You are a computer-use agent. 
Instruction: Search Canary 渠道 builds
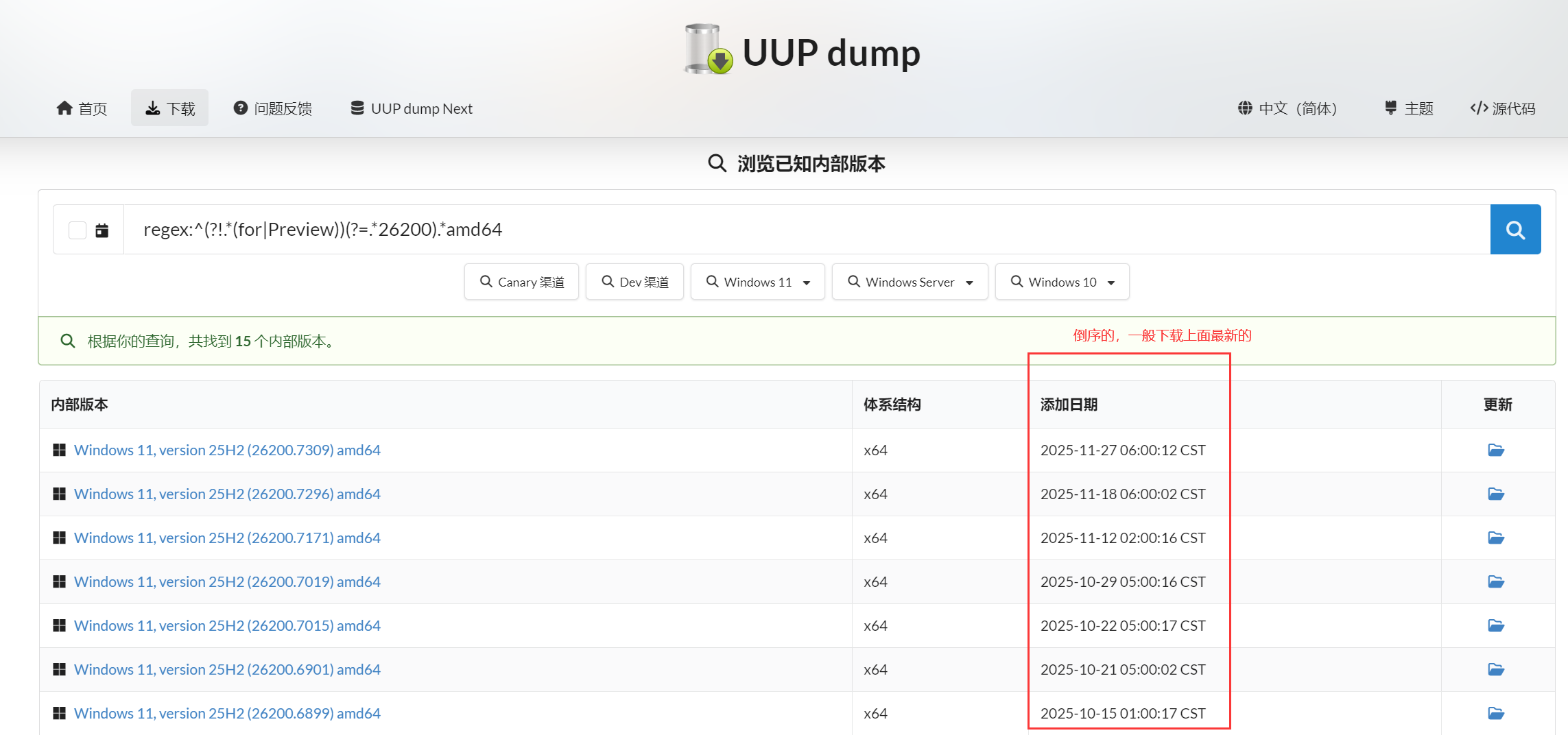click(x=521, y=282)
